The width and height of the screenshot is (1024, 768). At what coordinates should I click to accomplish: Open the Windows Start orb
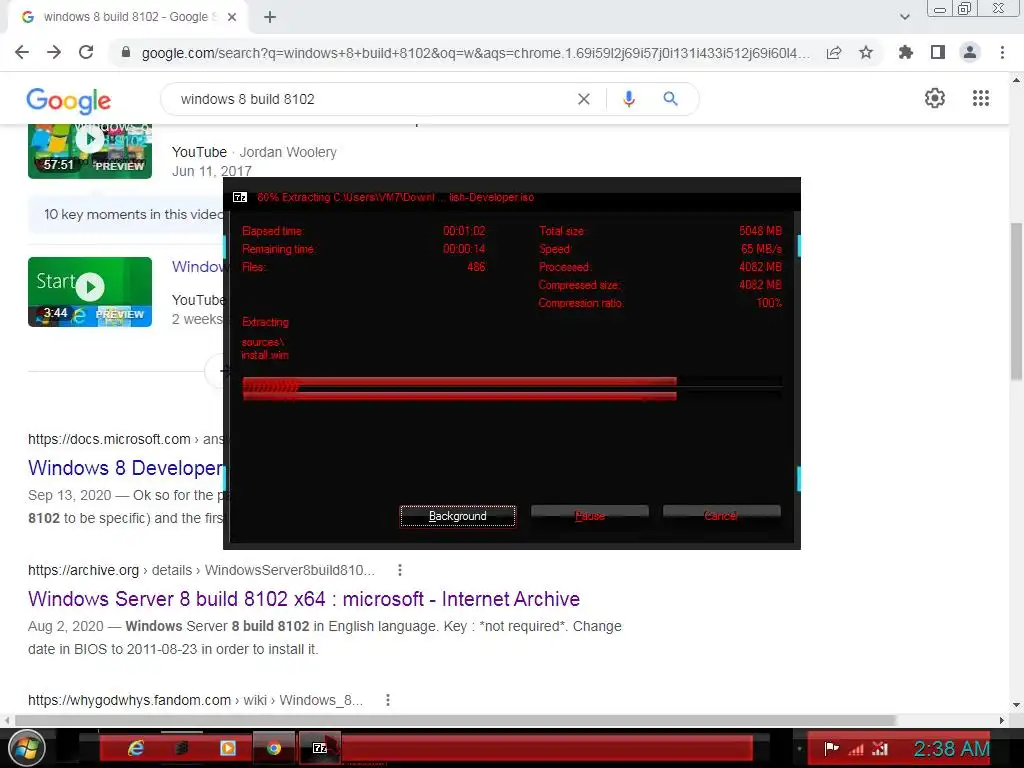click(27, 748)
